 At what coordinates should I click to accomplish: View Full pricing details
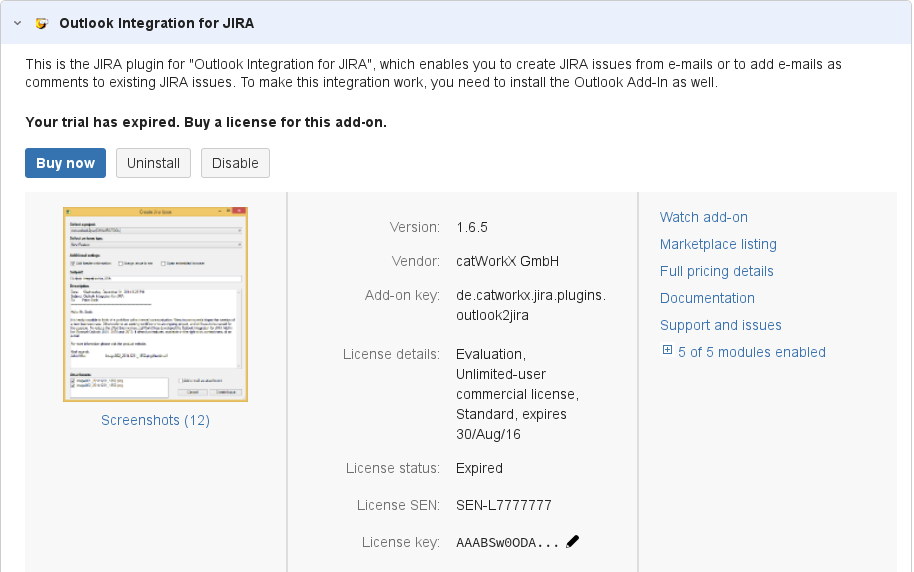716,271
